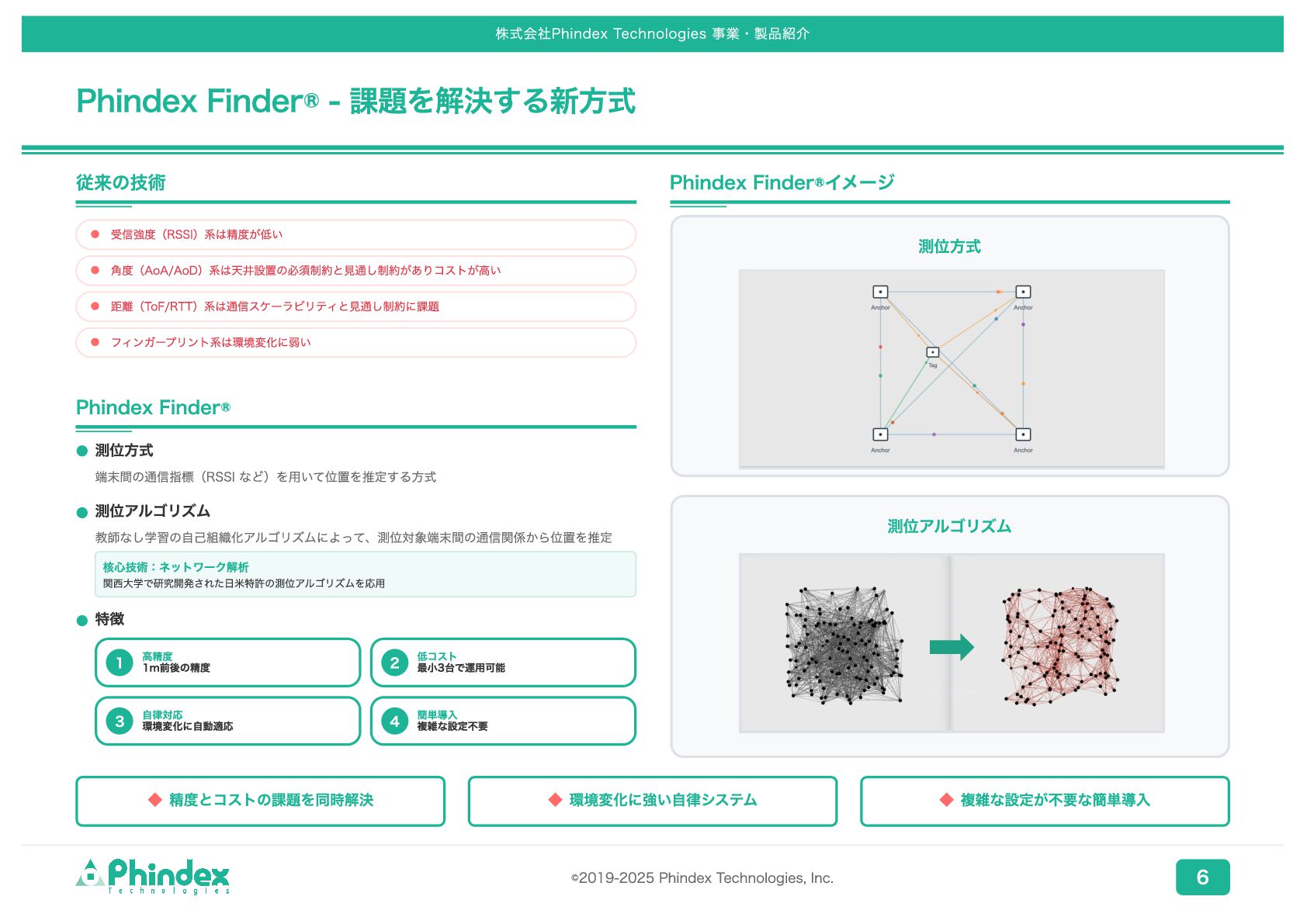Screen dimensions: 1307x924
Task: Click the 端末間の通信指標（RSSI など） description line
Action: tap(265, 477)
